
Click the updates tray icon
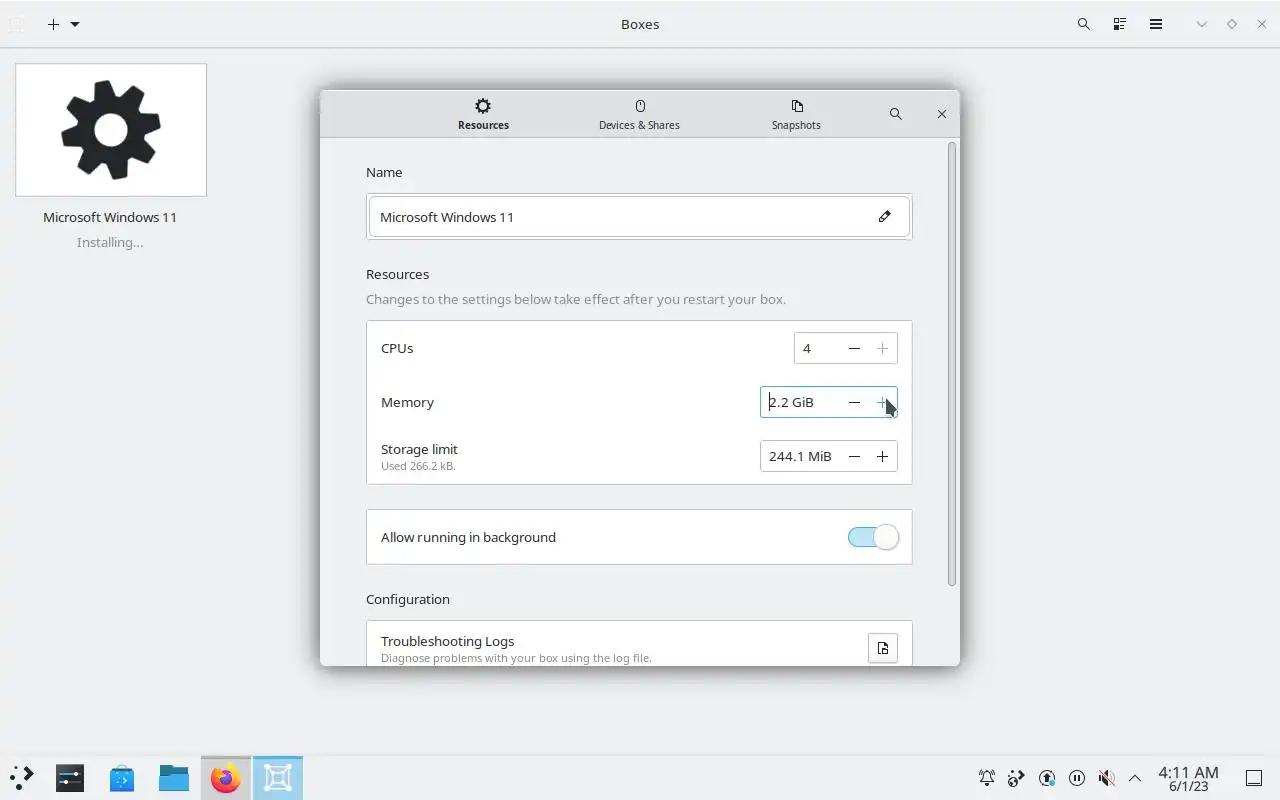pyautogui.click(x=1047, y=777)
